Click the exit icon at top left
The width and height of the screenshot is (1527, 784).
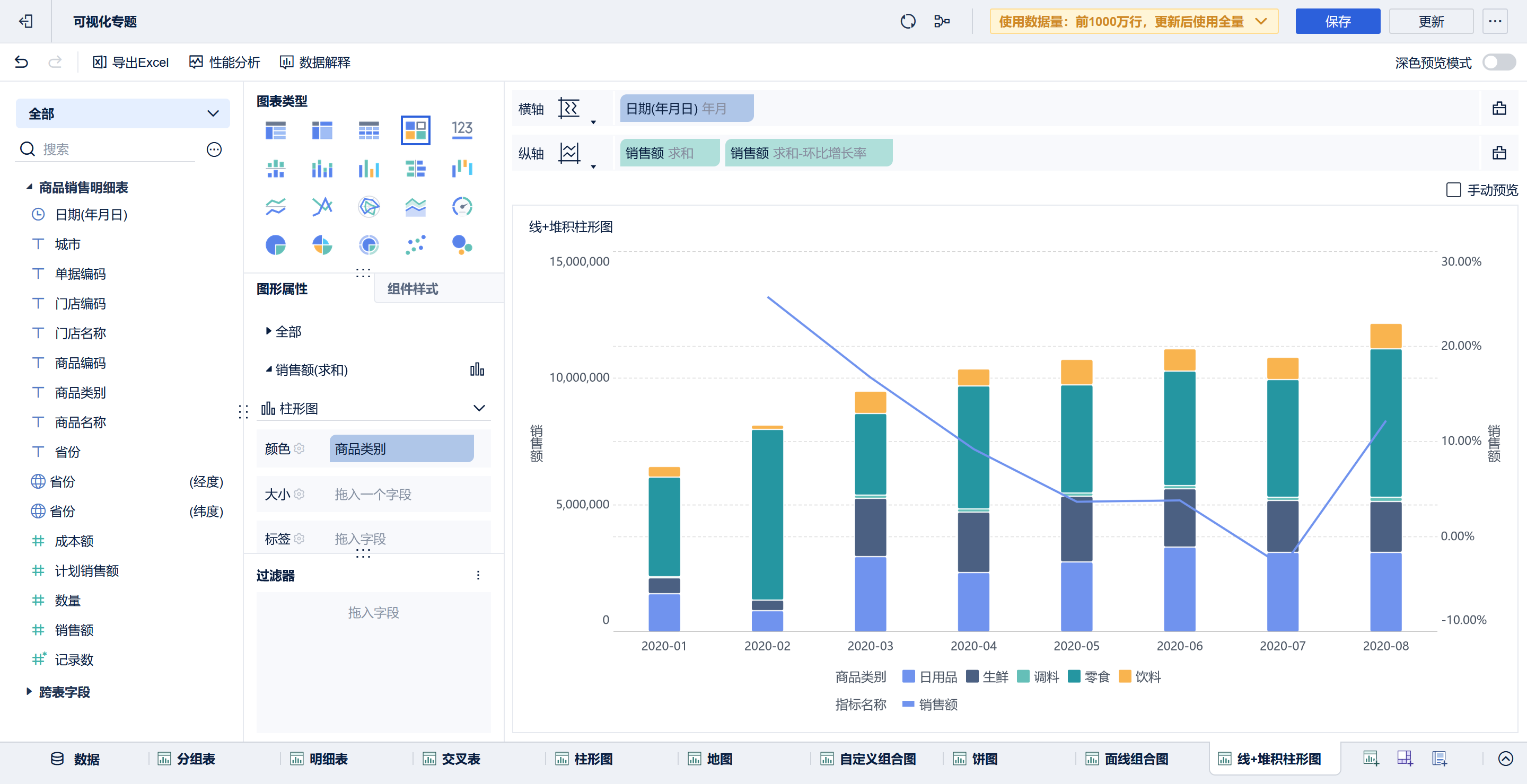point(25,22)
